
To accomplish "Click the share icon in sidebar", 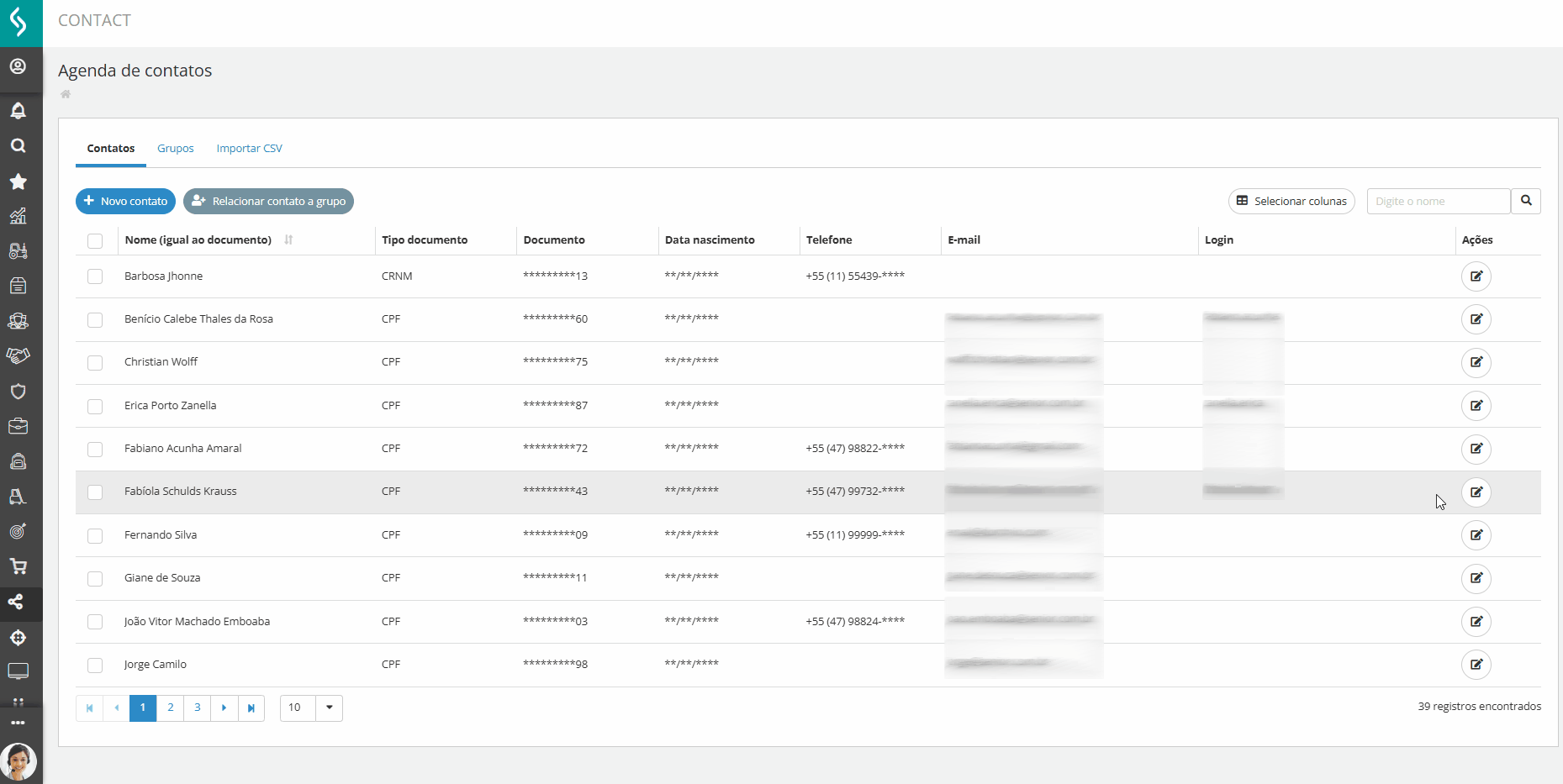I will click(16, 602).
